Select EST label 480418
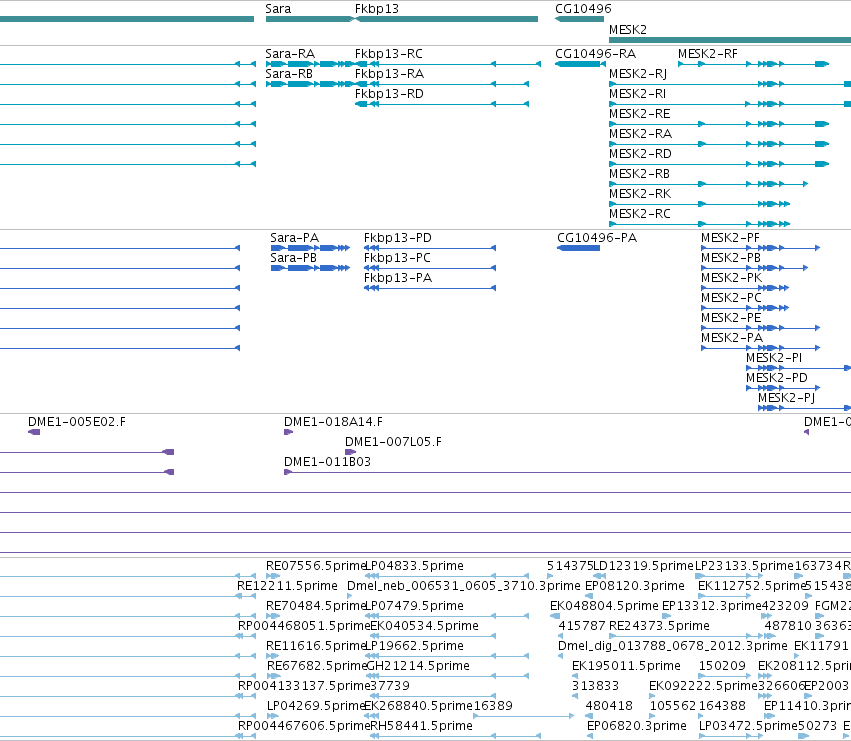This screenshot has width=851, height=741. pos(609,706)
